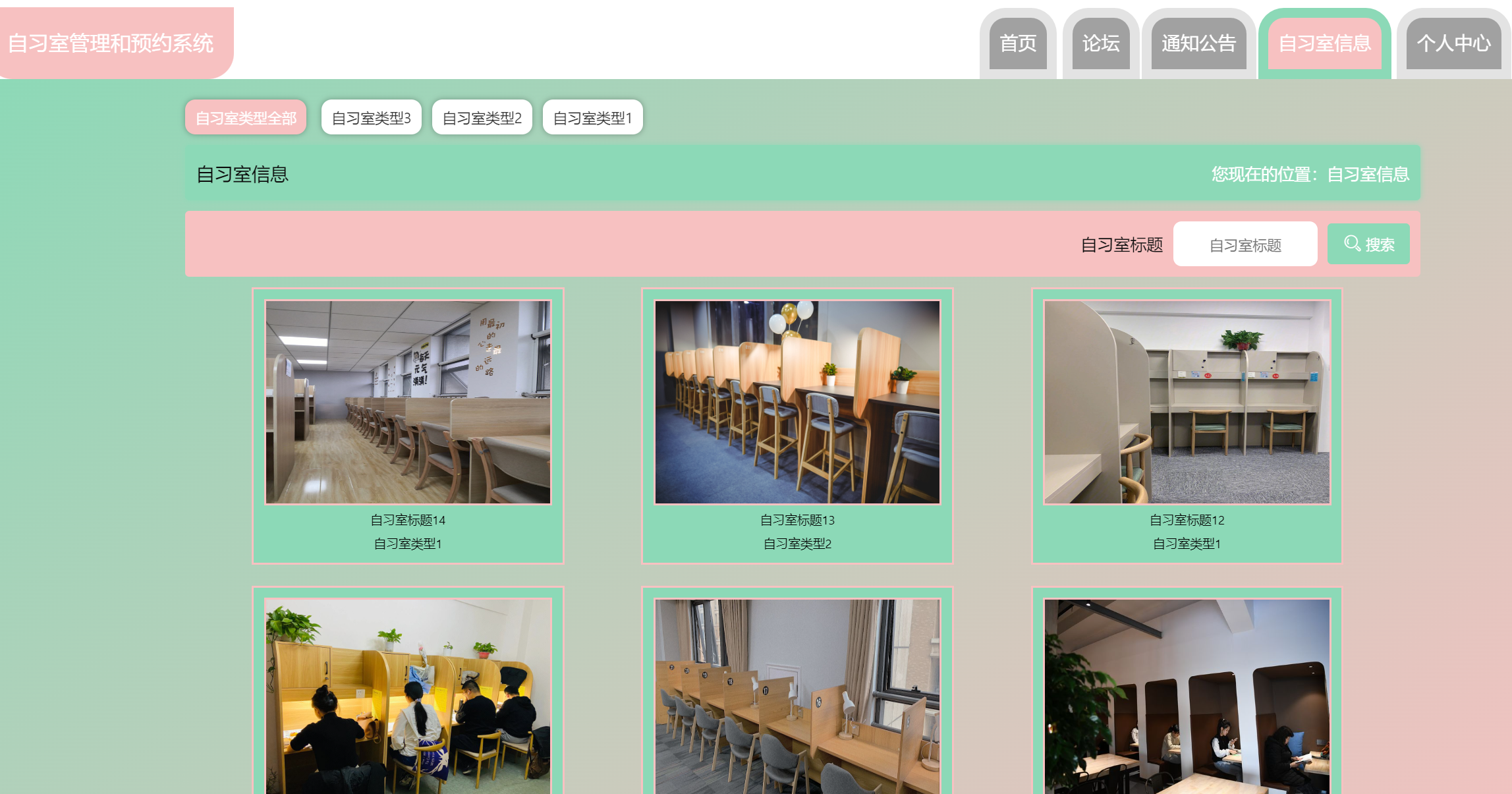Open 个人中心 from the navigation
1512x794 pixels.
click(x=1453, y=43)
